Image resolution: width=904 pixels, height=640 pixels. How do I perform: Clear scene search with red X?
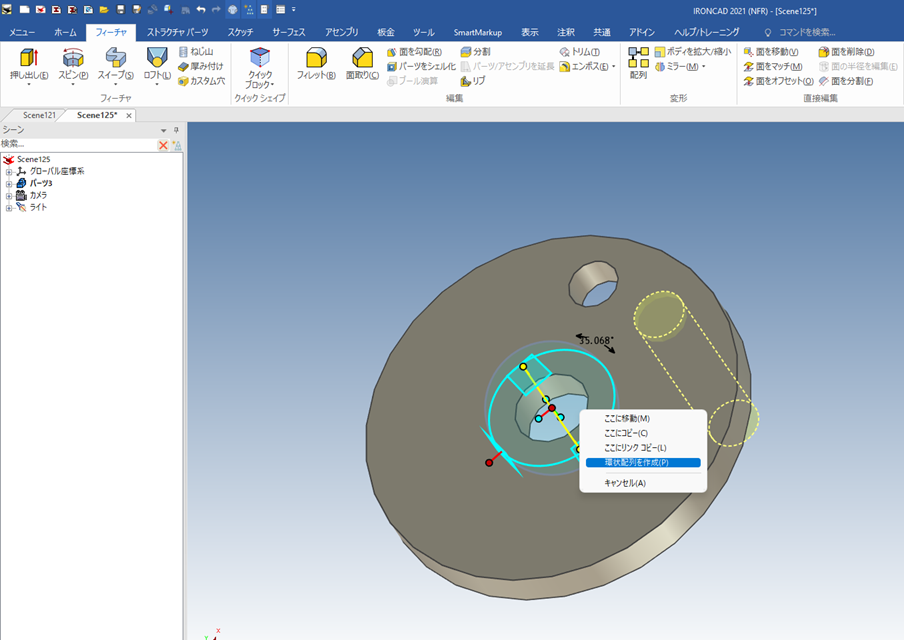point(163,145)
